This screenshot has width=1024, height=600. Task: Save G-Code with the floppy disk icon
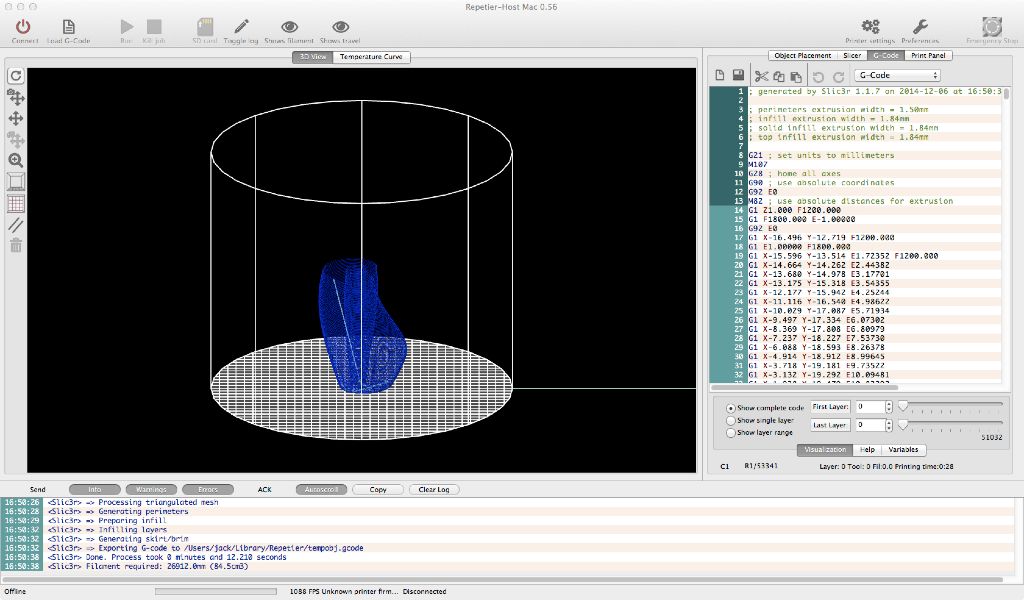point(737,76)
